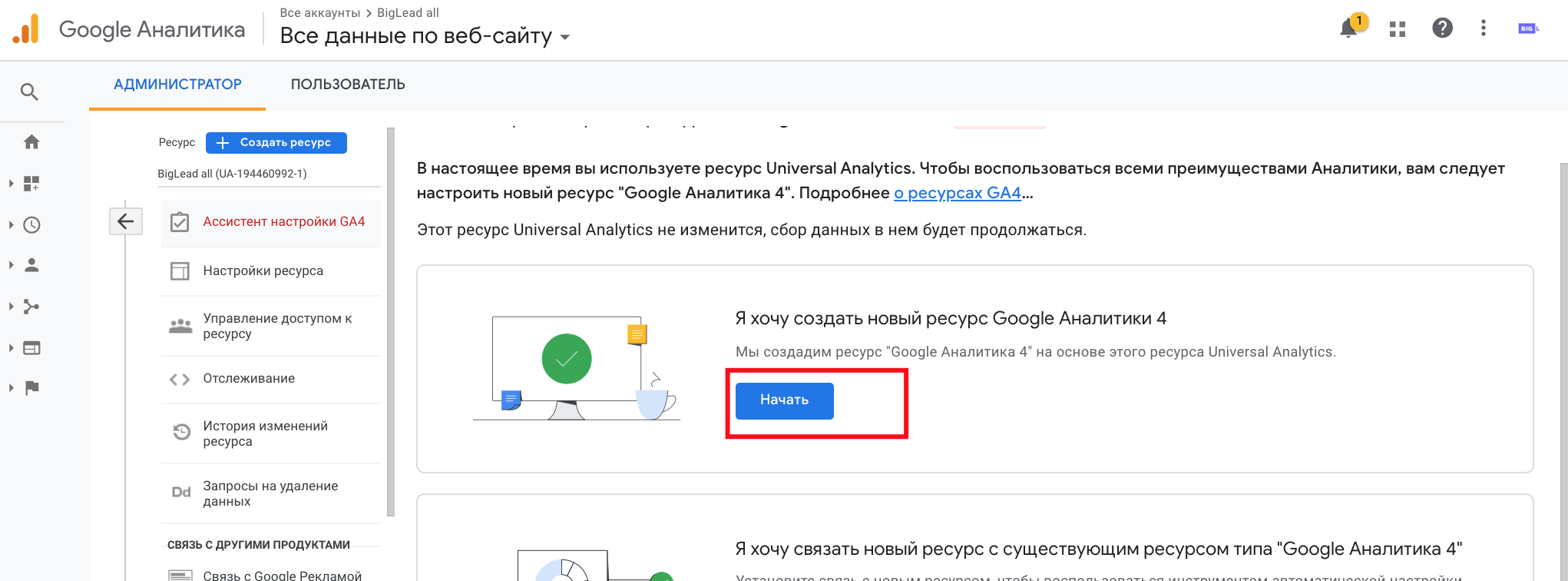Open Настройки ресурса menu item

(x=263, y=271)
